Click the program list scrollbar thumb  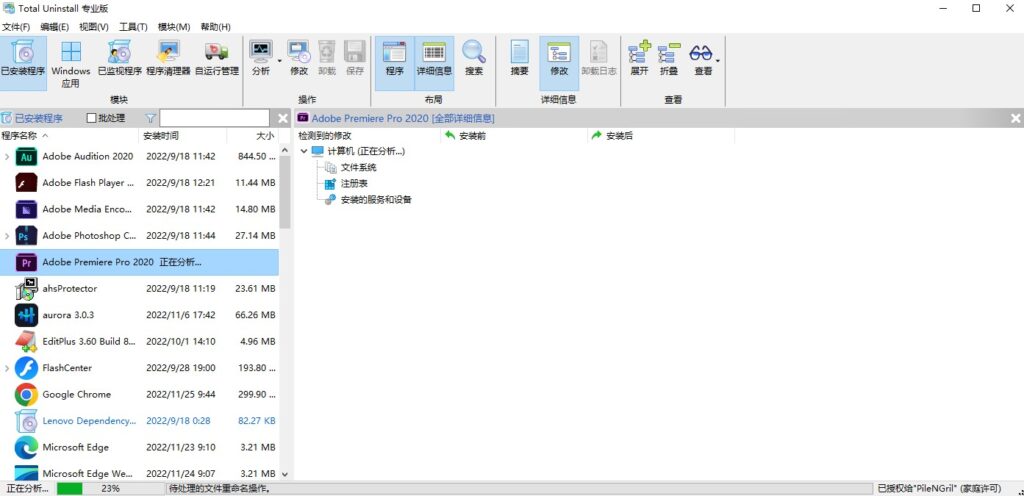pyautogui.click(x=285, y=193)
